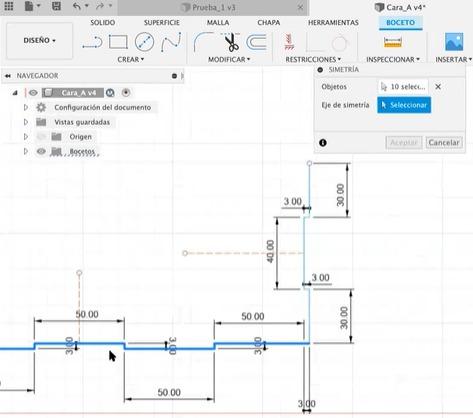Select the Fillet modify tool
The height and width of the screenshot is (418, 473).
204,42
